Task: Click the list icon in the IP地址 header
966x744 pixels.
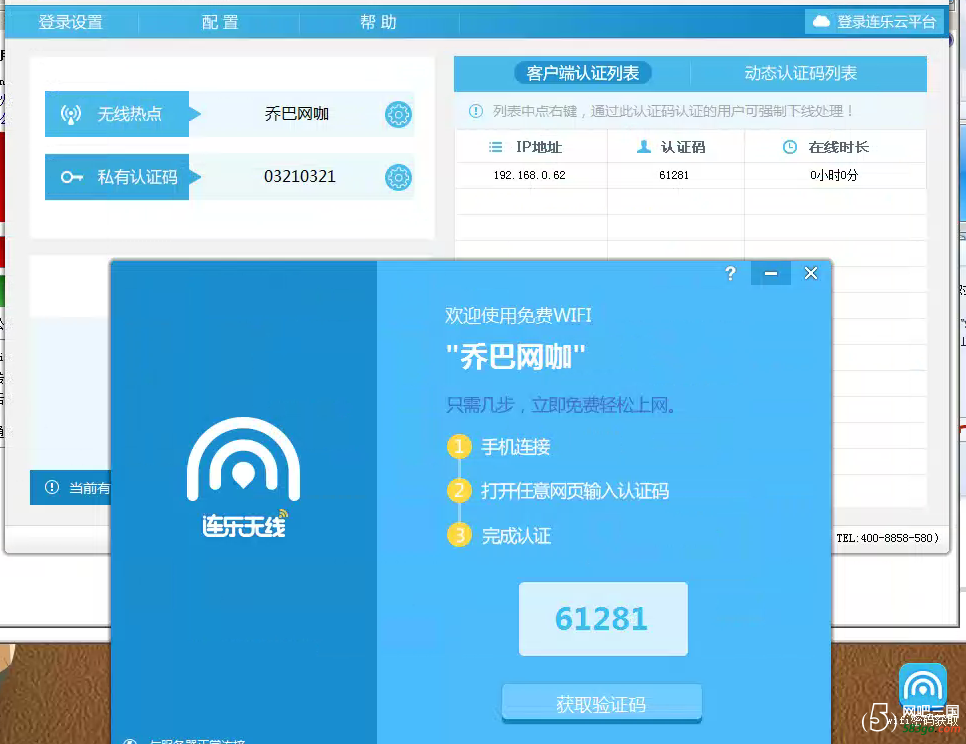Action: 495,147
